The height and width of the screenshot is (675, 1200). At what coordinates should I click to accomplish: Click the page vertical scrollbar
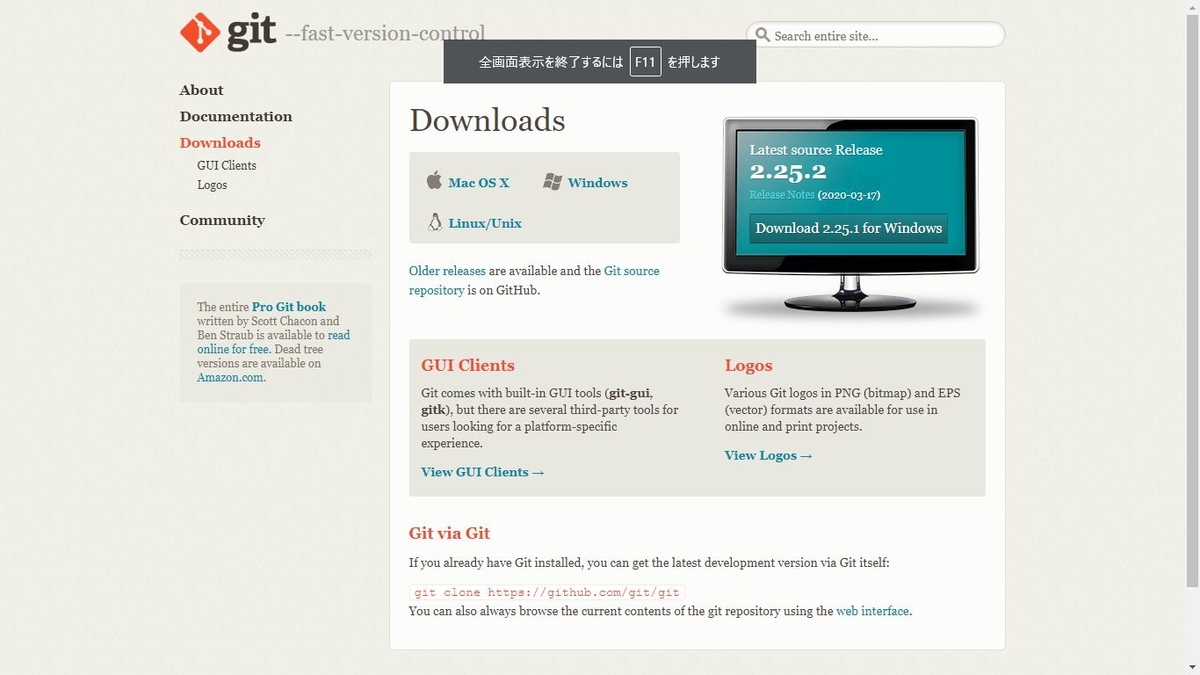click(x=1191, y=300)
